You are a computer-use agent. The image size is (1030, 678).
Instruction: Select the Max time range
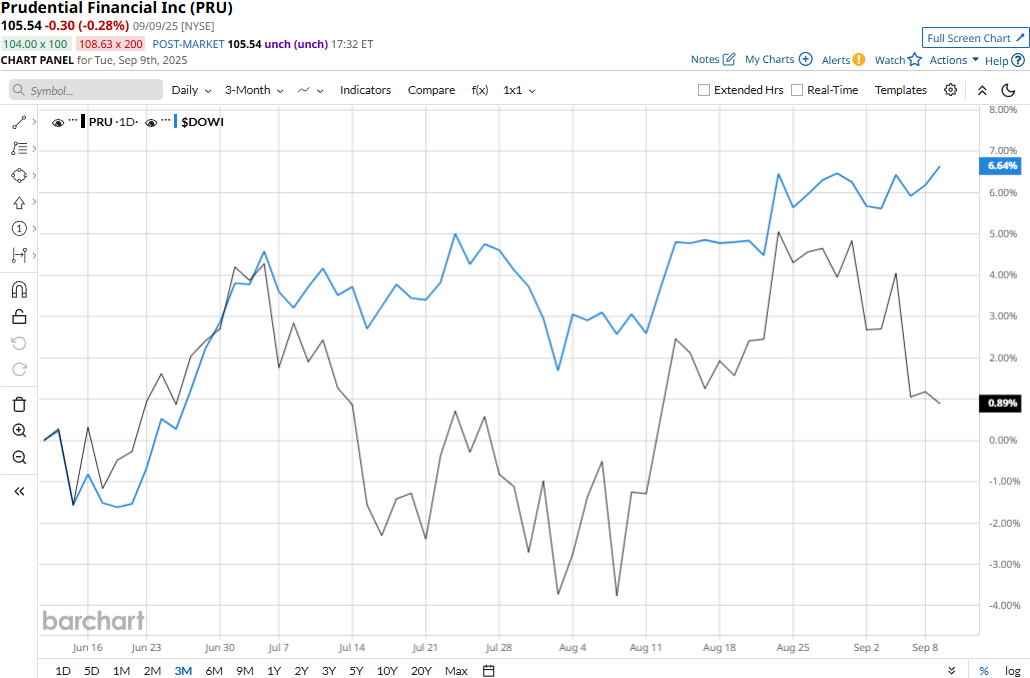456,671
